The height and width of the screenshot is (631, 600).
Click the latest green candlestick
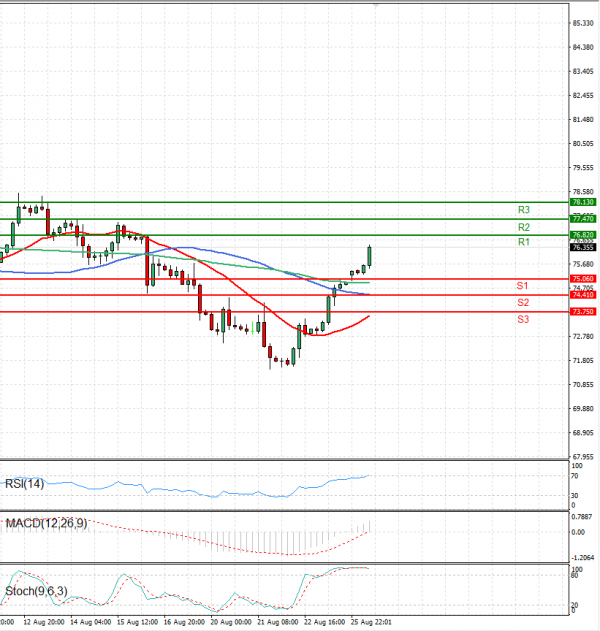369,257
